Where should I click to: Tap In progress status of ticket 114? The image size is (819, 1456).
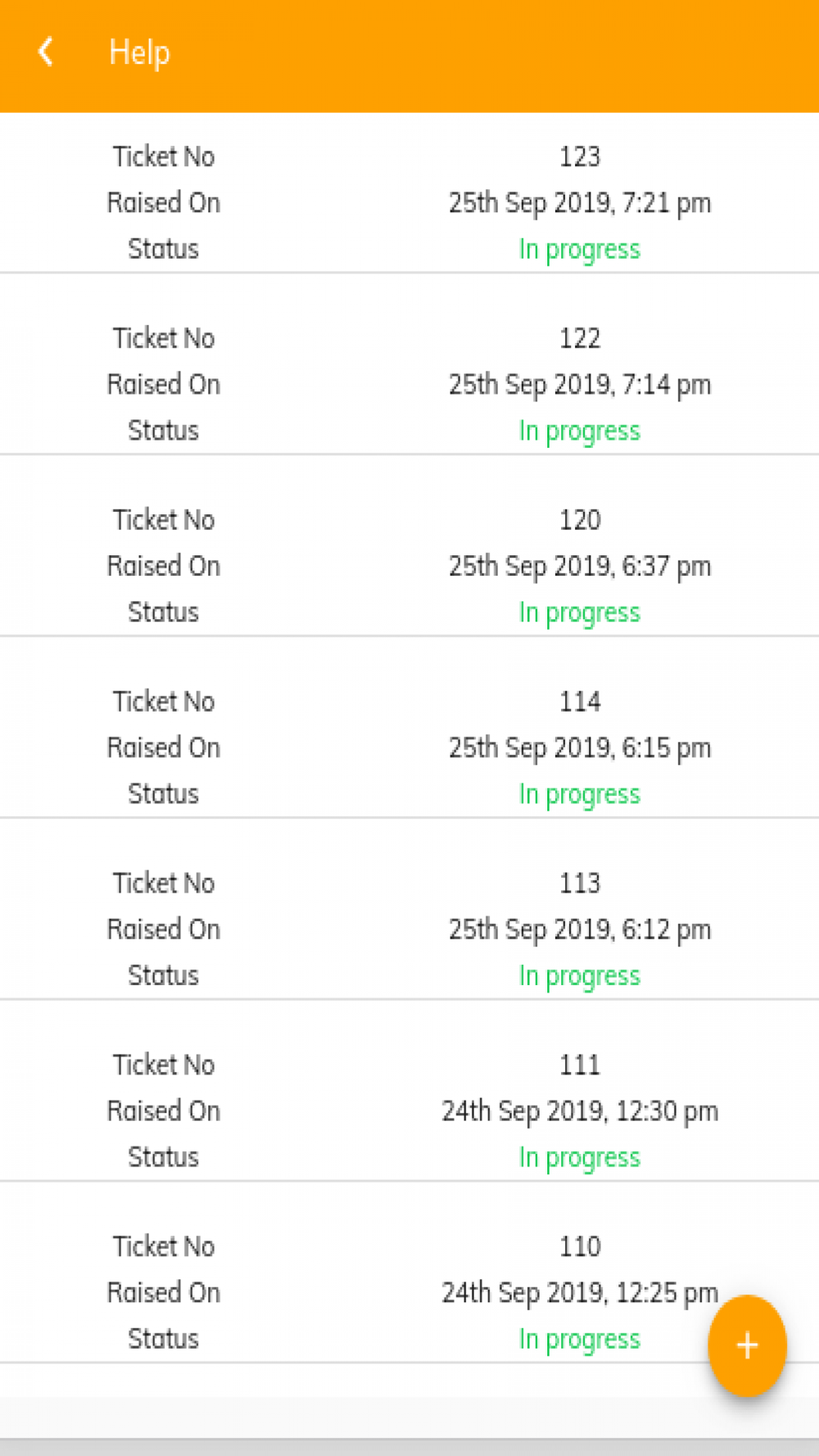[579, 795]
